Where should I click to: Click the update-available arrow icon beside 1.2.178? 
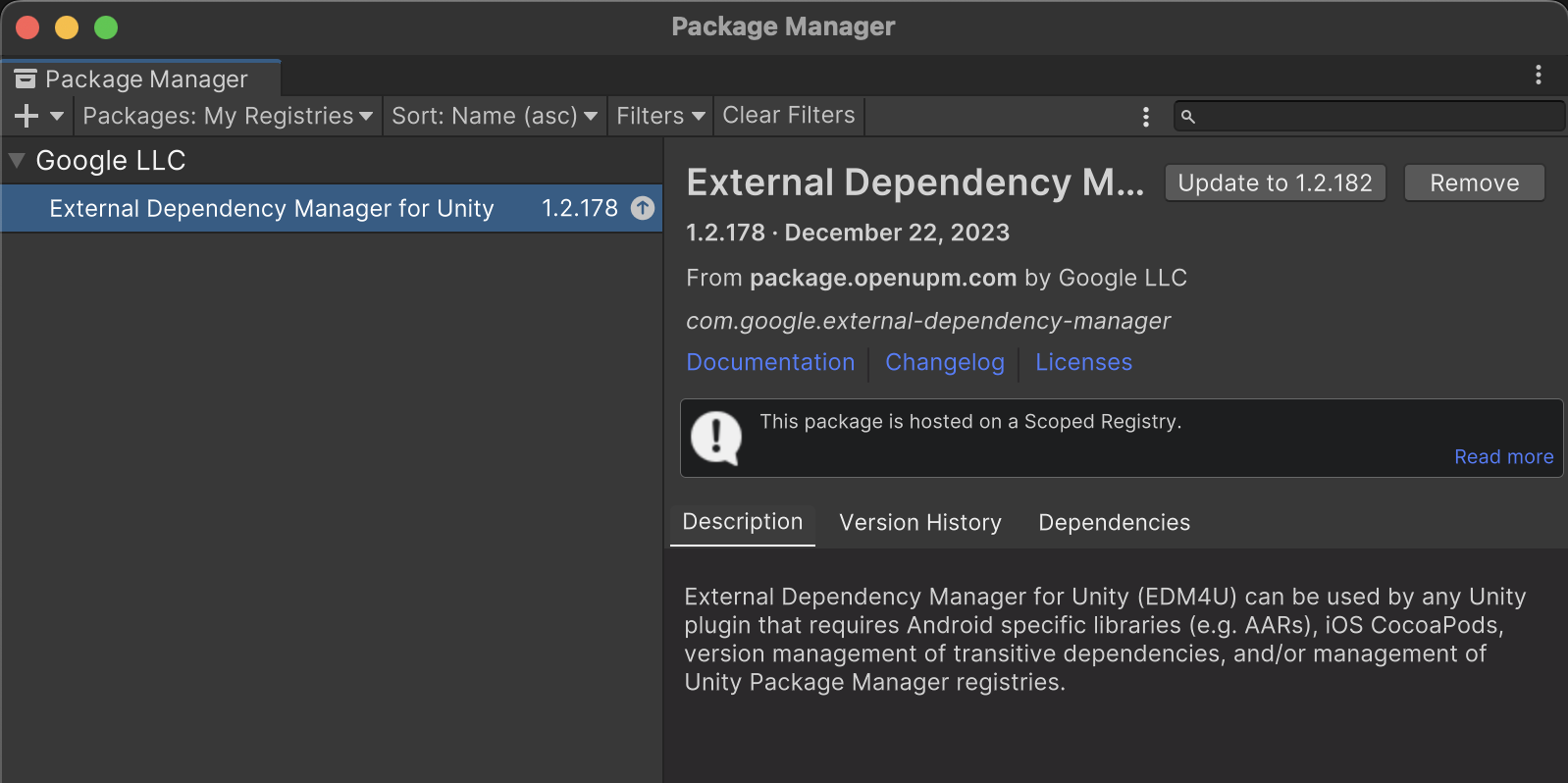coord(643,208)
